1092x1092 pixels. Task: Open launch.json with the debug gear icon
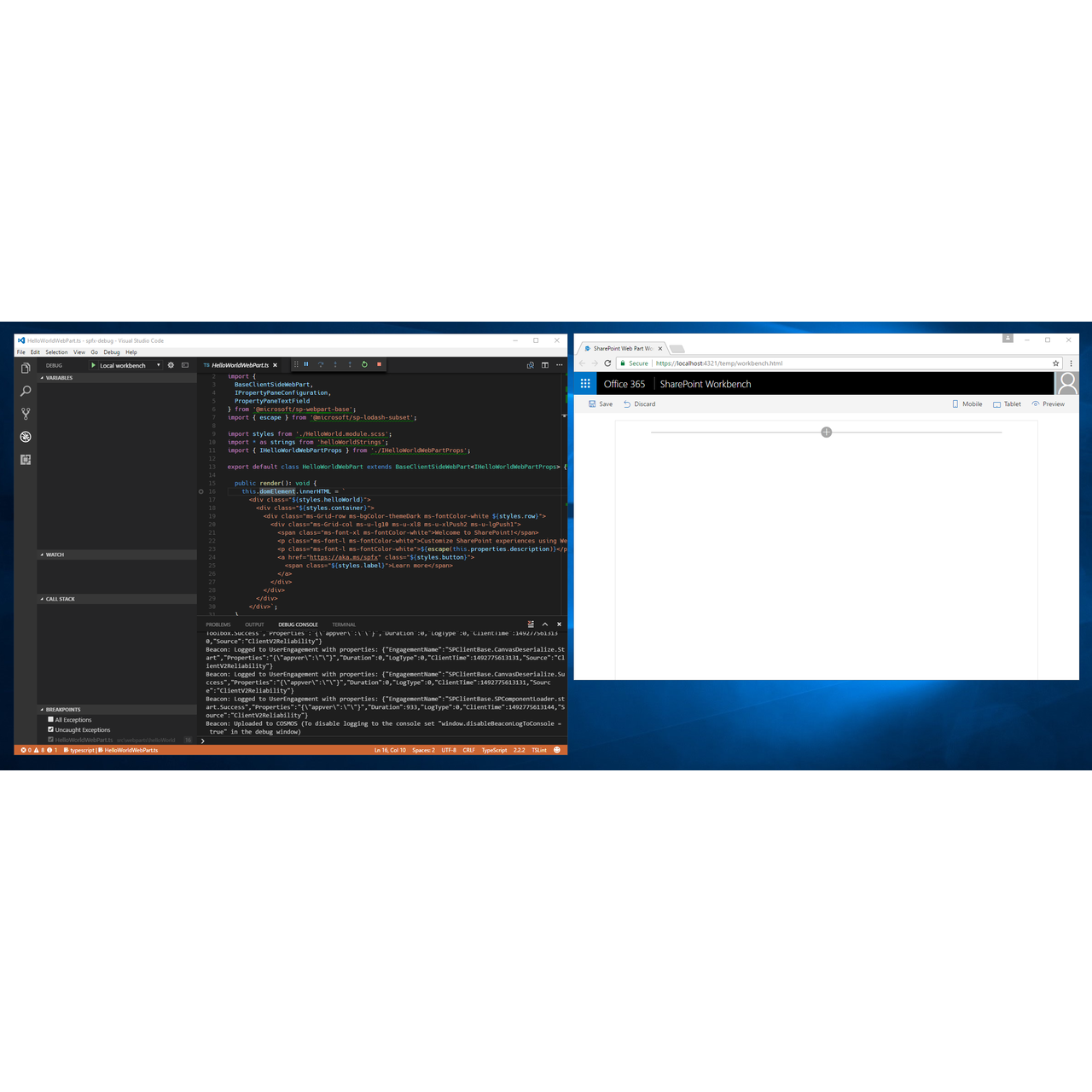pos(171,365)
